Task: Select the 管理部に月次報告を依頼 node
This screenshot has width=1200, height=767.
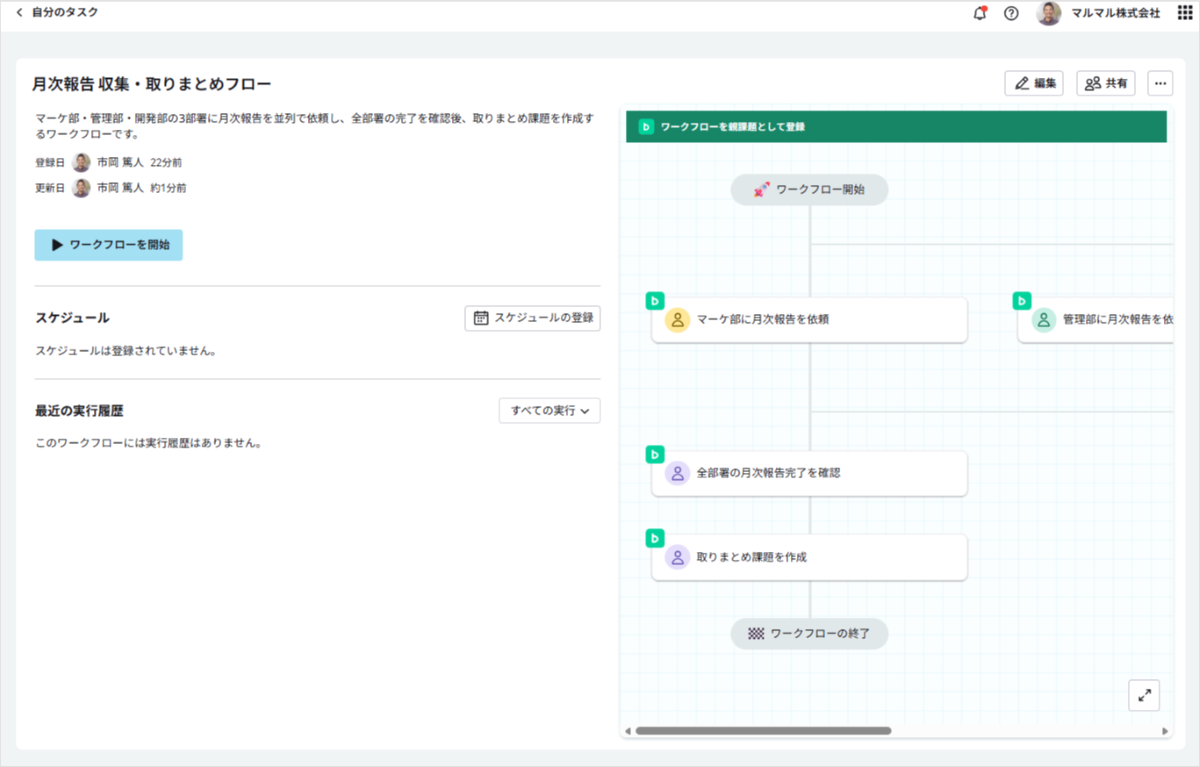Action: pos(1095,320)
